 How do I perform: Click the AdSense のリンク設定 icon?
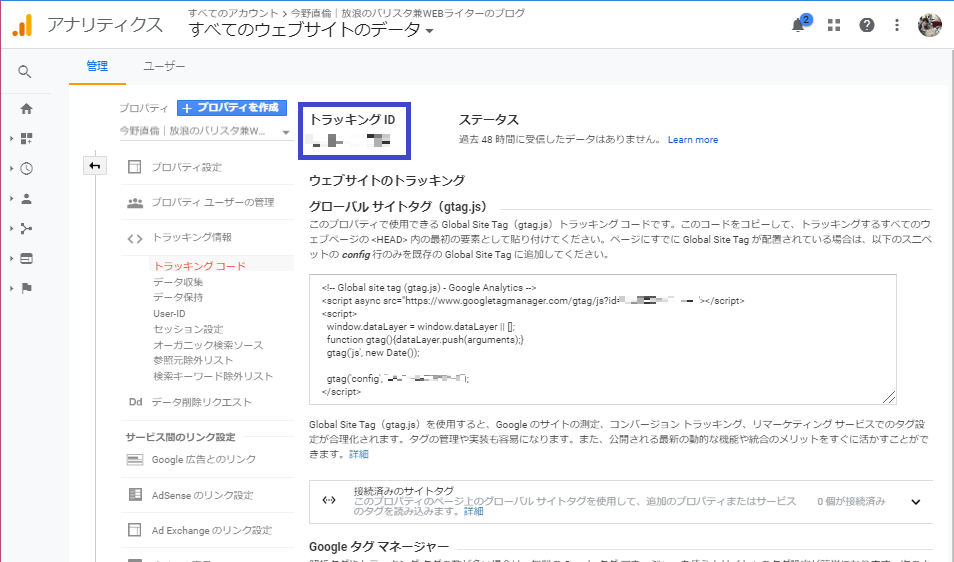pos(135,494)
